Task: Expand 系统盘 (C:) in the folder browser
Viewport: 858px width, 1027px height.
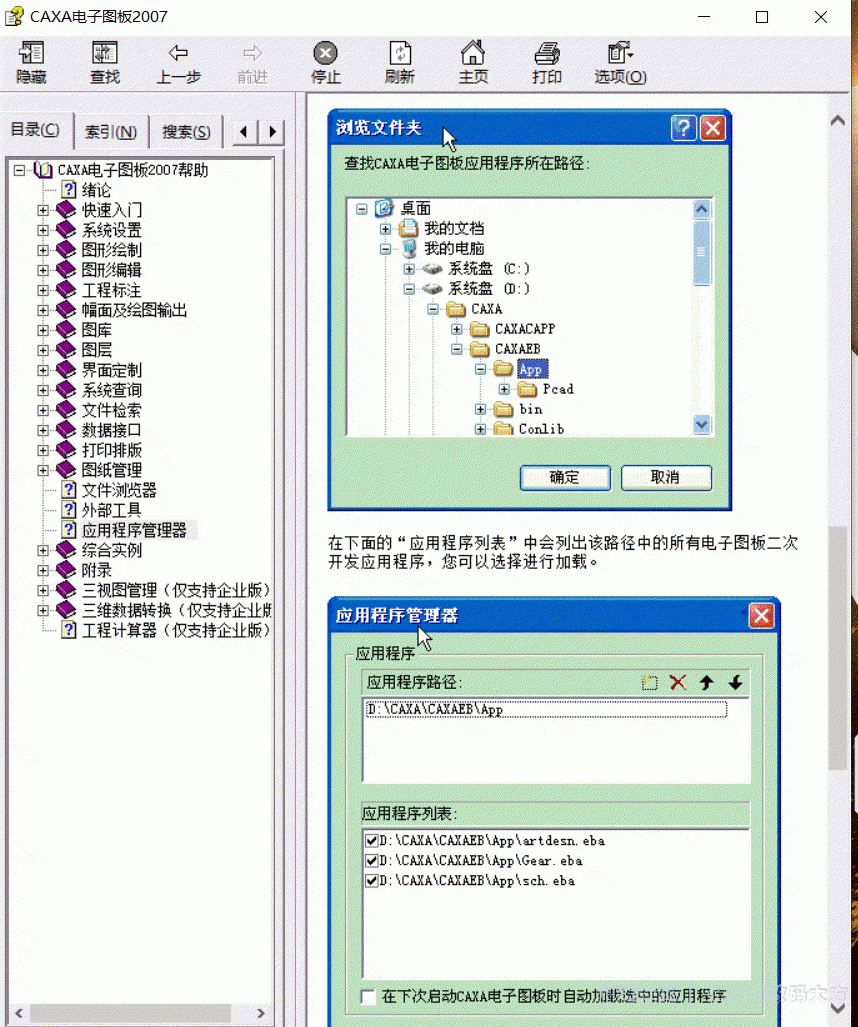Action: 409,269
